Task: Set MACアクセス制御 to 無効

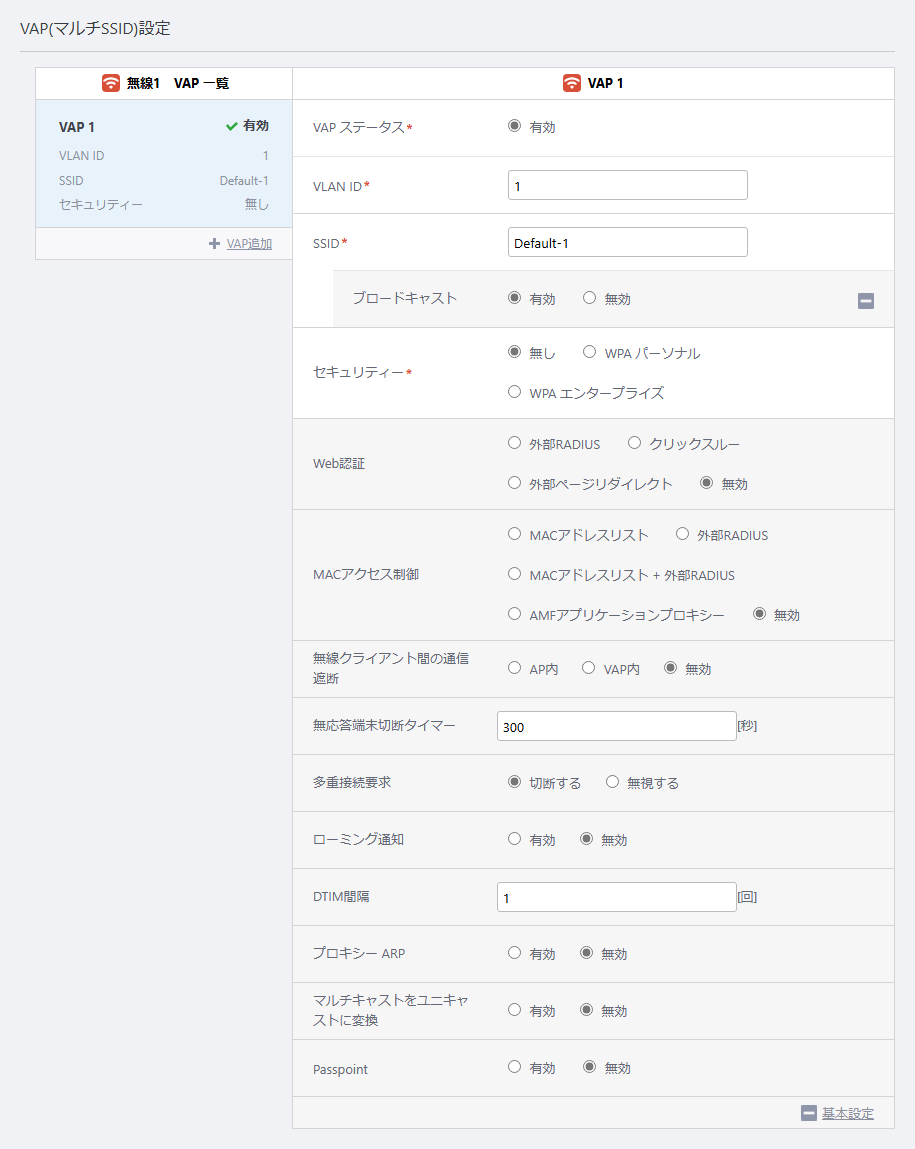Action: point(759,614)
